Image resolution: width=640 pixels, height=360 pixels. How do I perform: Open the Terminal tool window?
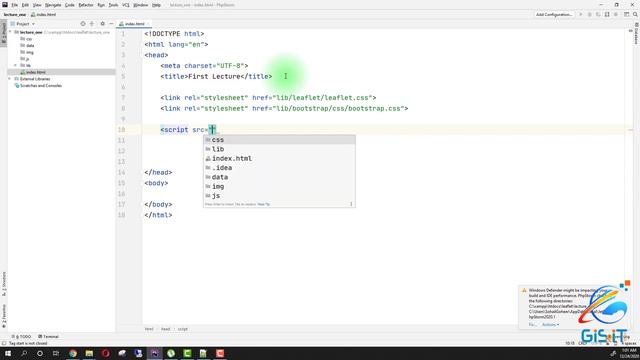[x=48, y=337]
